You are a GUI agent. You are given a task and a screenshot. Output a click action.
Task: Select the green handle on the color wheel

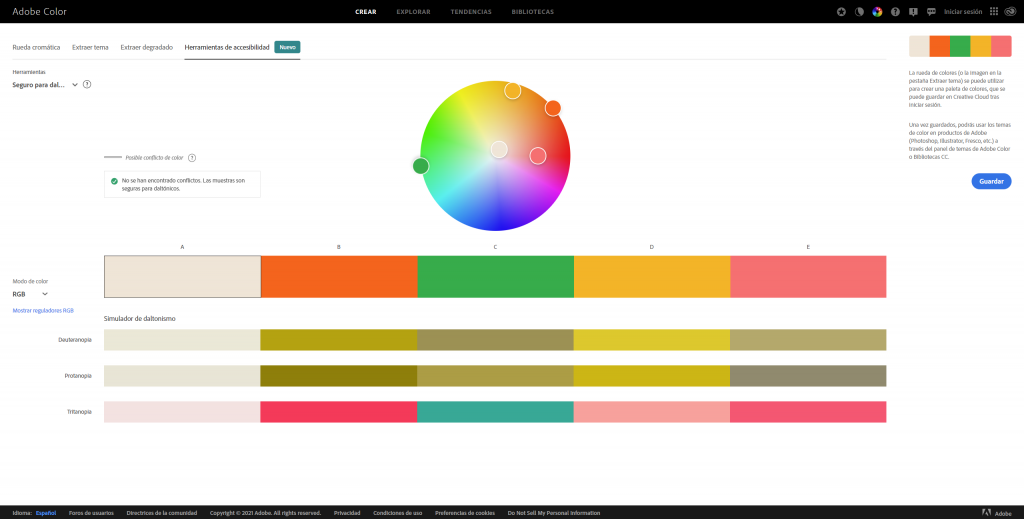pyautogui.click(x=421, y=166)
